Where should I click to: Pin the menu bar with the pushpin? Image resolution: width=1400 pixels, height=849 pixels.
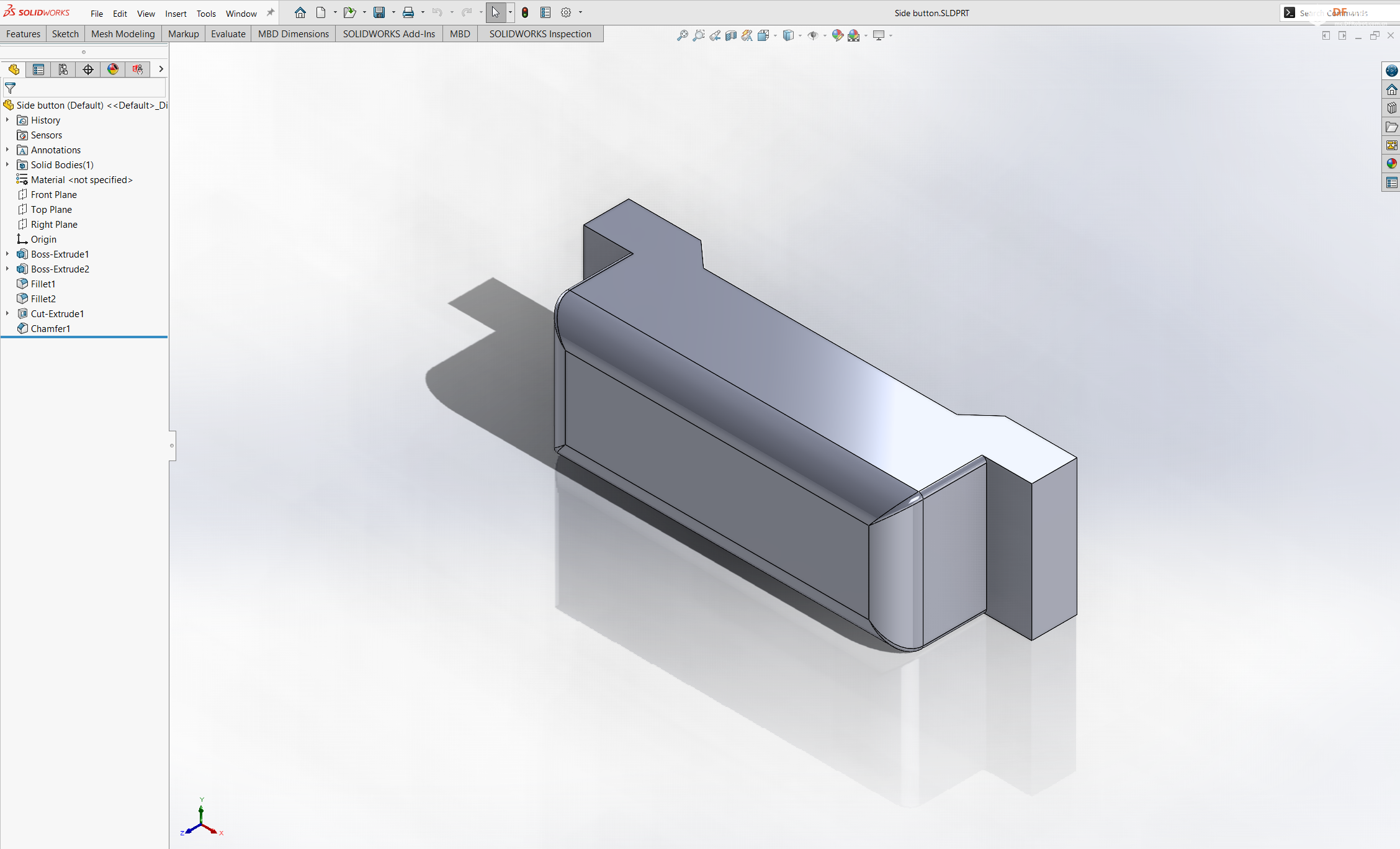click(271, 12)
